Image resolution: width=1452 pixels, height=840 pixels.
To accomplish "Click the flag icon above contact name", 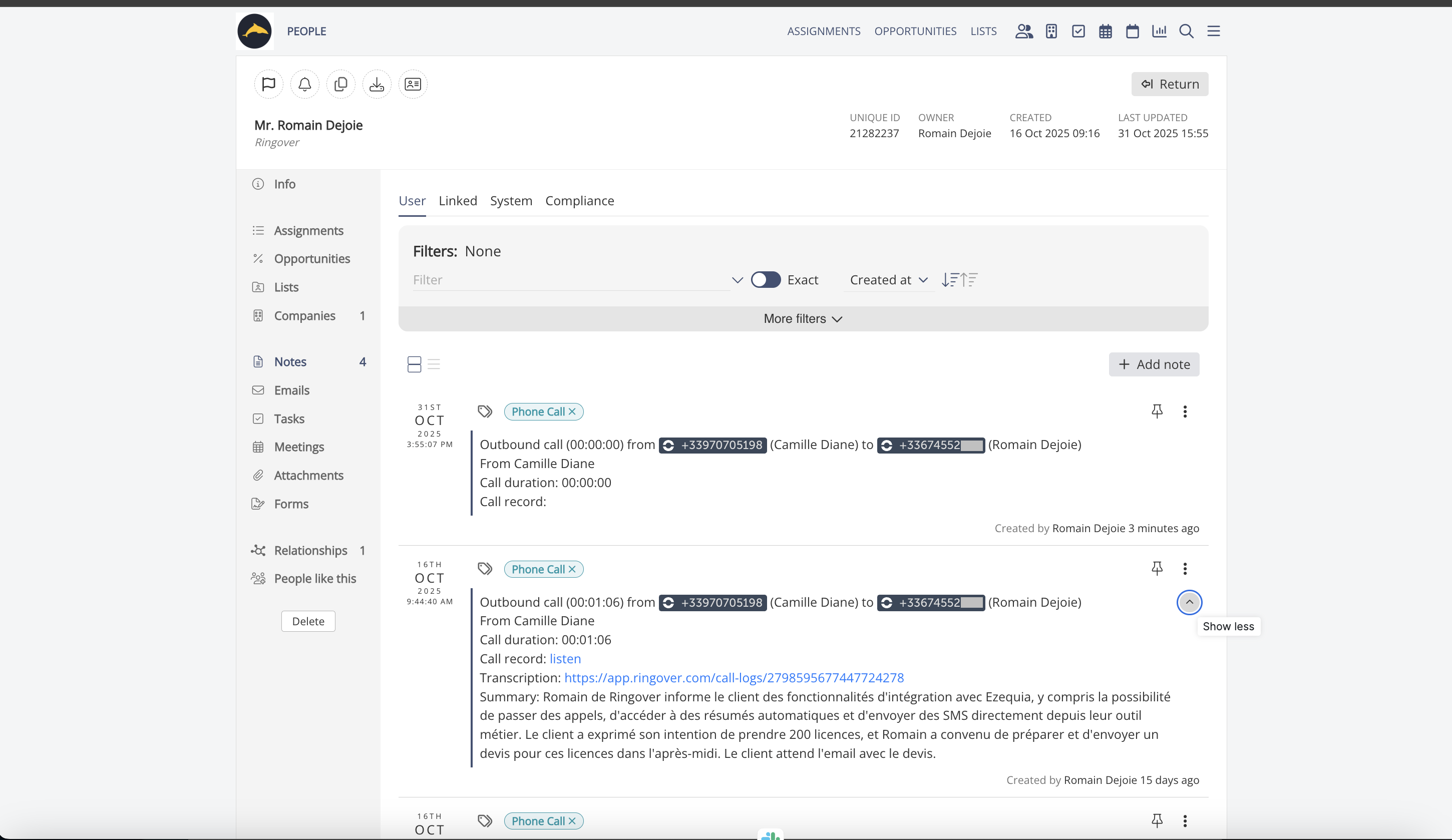I will (268, 84).
